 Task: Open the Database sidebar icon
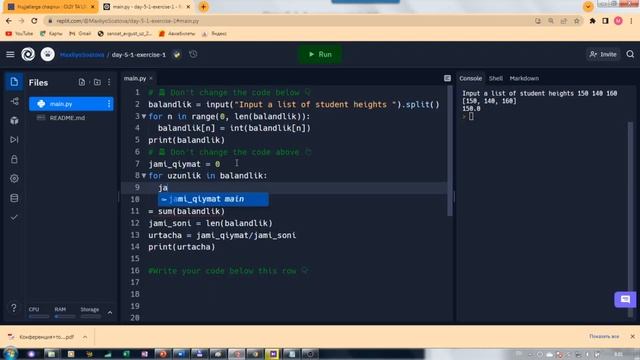[x=14, y=198]
